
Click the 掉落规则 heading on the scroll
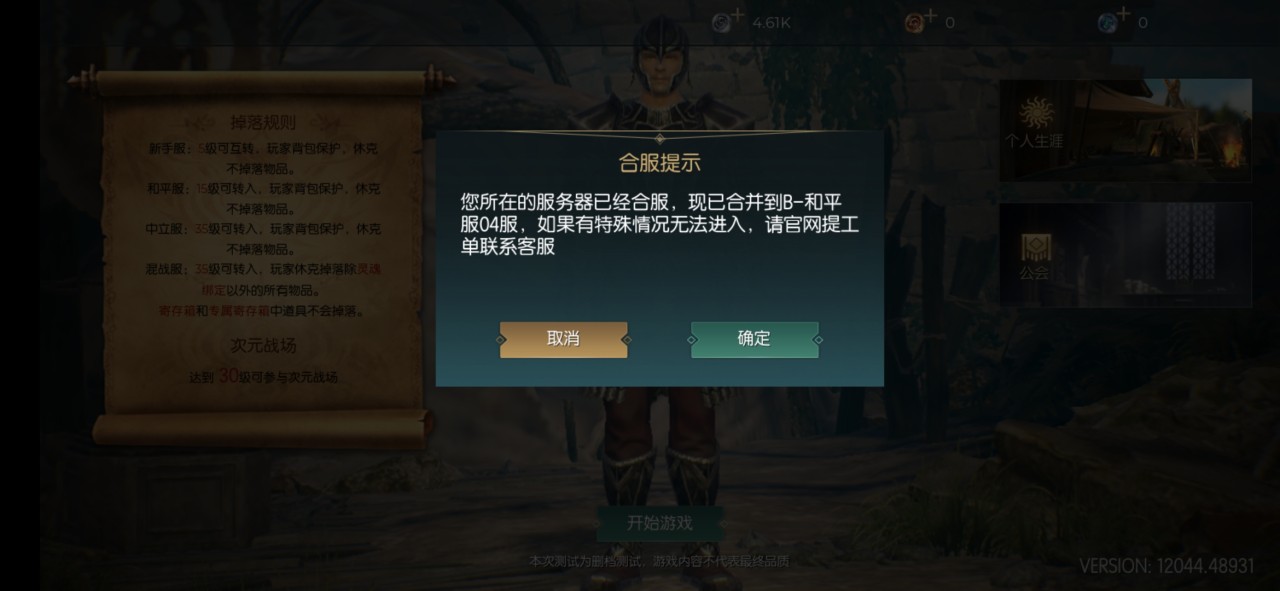(264, 123)
